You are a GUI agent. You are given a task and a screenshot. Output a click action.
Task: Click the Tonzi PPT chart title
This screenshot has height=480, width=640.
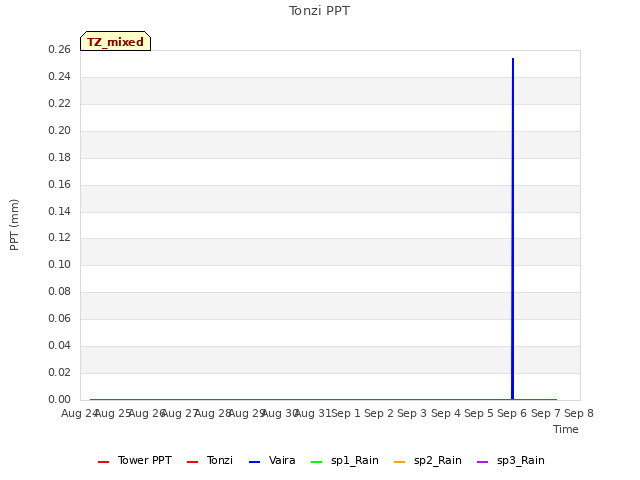coord(319,11)
